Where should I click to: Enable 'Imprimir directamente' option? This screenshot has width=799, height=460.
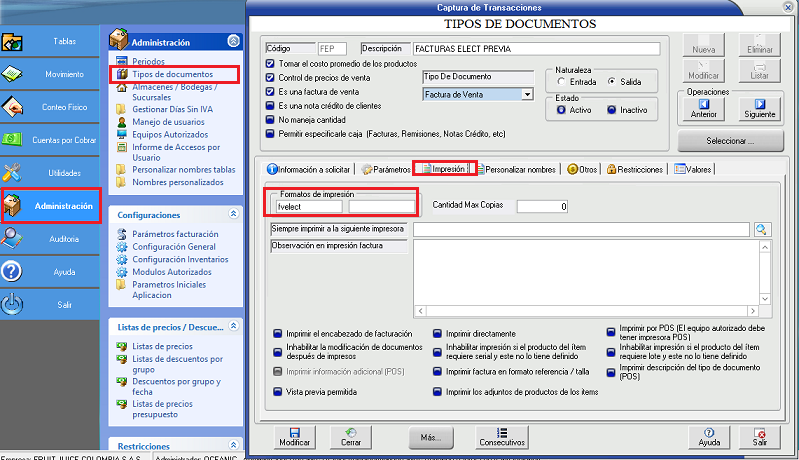(x=437, y=333)
